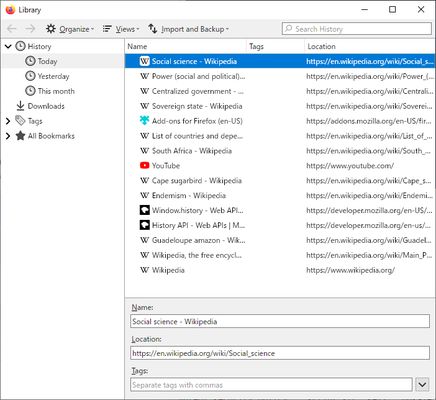Select the Add-ons for Firefox (en-US) entry
Image resolution: width=436 pixels, height=400 pixels.
coord(280,121)
